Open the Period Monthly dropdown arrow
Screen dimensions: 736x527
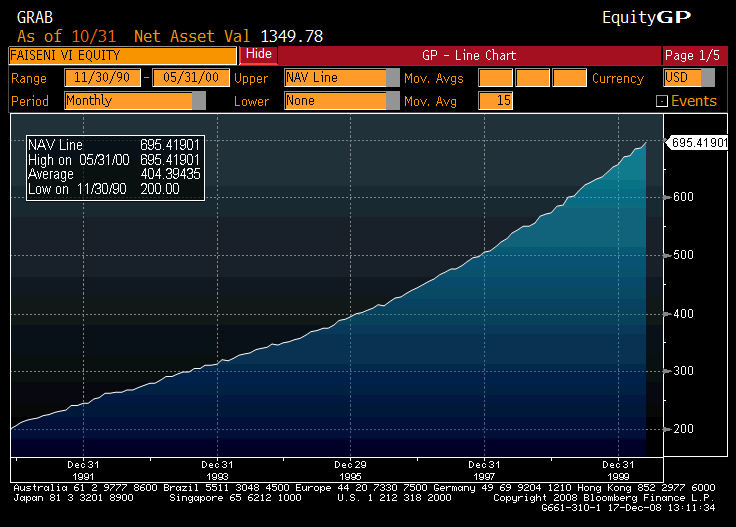(198, 101)
